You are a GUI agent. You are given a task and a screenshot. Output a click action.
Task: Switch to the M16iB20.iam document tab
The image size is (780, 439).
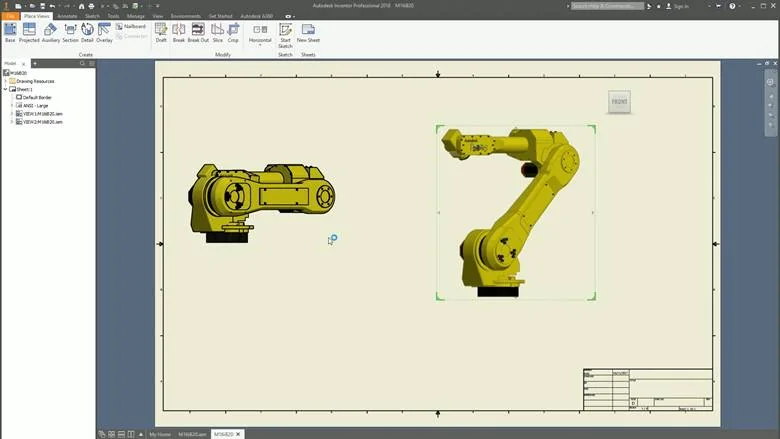[192, 434]
